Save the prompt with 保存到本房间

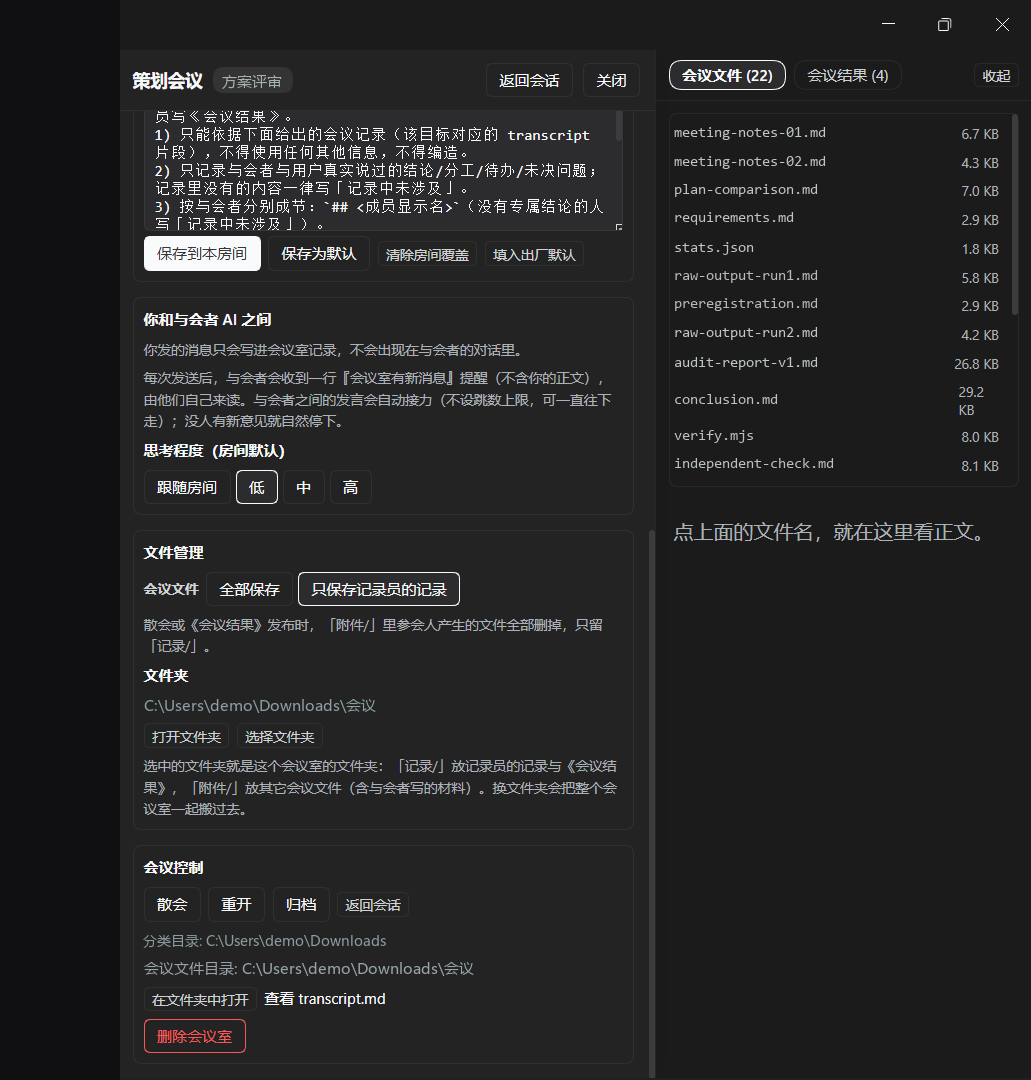click(202, 253)
